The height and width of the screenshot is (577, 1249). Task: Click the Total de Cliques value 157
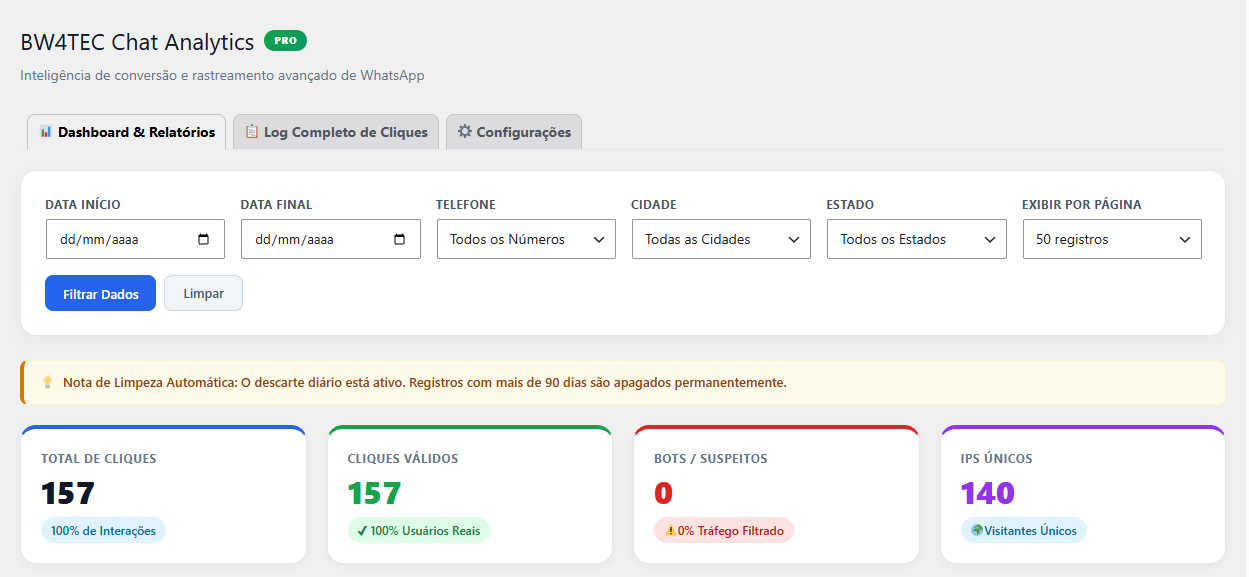[x=68, y=494]
